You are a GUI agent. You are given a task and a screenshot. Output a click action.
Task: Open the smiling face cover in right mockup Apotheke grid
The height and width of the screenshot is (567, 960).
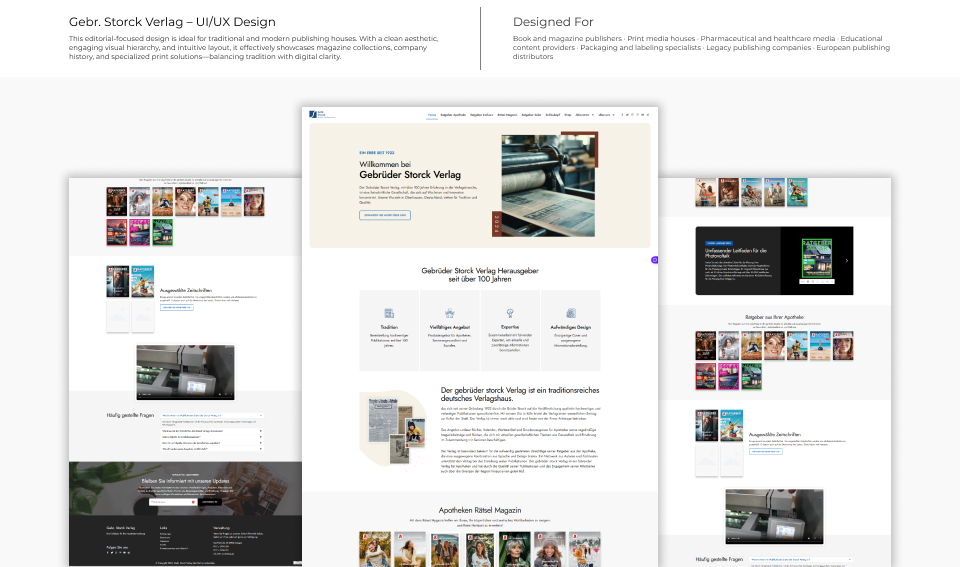[x=774, y=346]
